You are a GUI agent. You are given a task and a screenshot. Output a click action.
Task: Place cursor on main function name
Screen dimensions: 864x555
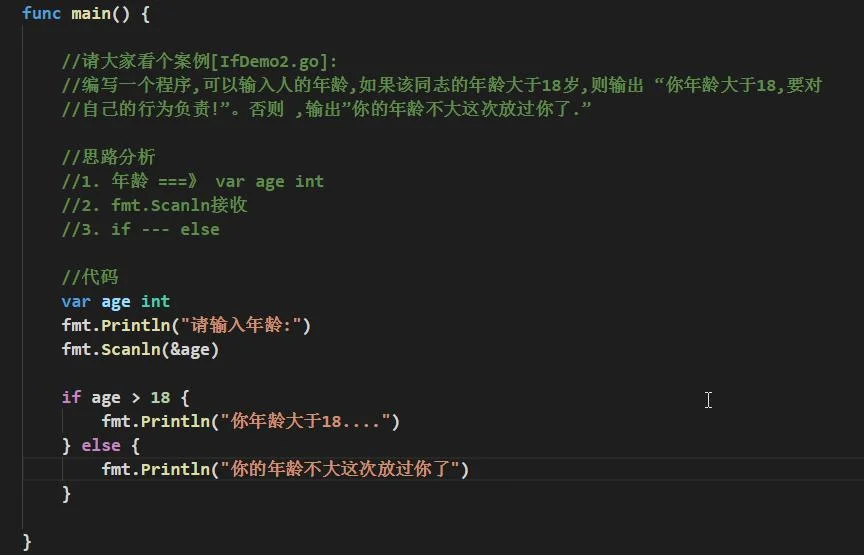click(x=91, y=13)
